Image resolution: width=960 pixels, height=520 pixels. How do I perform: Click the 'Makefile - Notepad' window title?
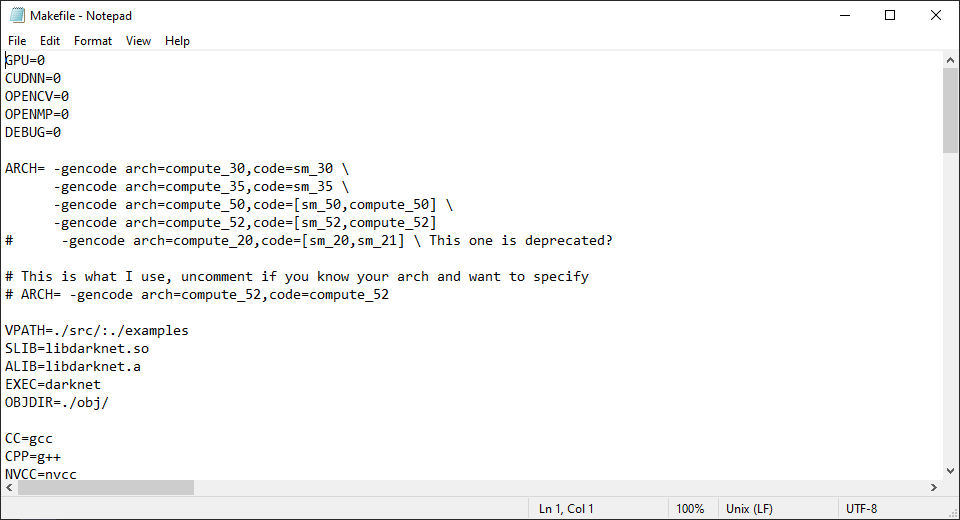pyautogui.click(x=81, y=16)
